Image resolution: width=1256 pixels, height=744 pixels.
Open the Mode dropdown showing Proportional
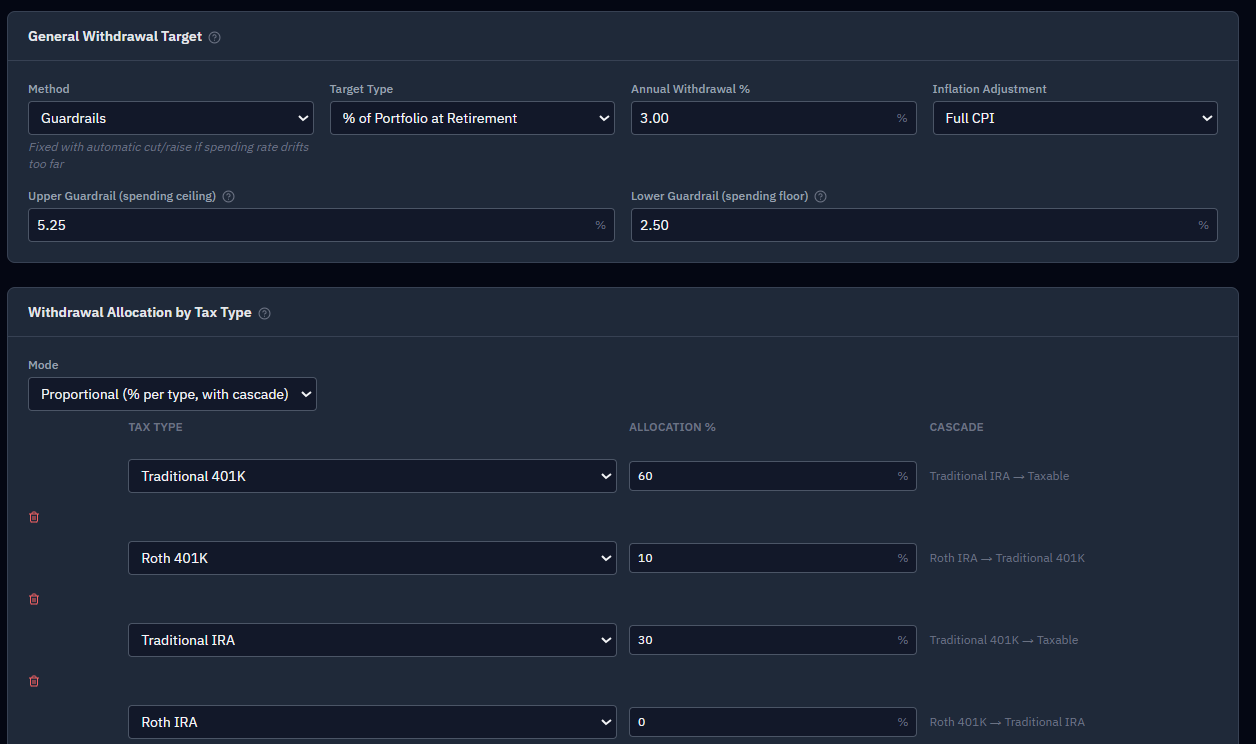click(x=172, y=394)
